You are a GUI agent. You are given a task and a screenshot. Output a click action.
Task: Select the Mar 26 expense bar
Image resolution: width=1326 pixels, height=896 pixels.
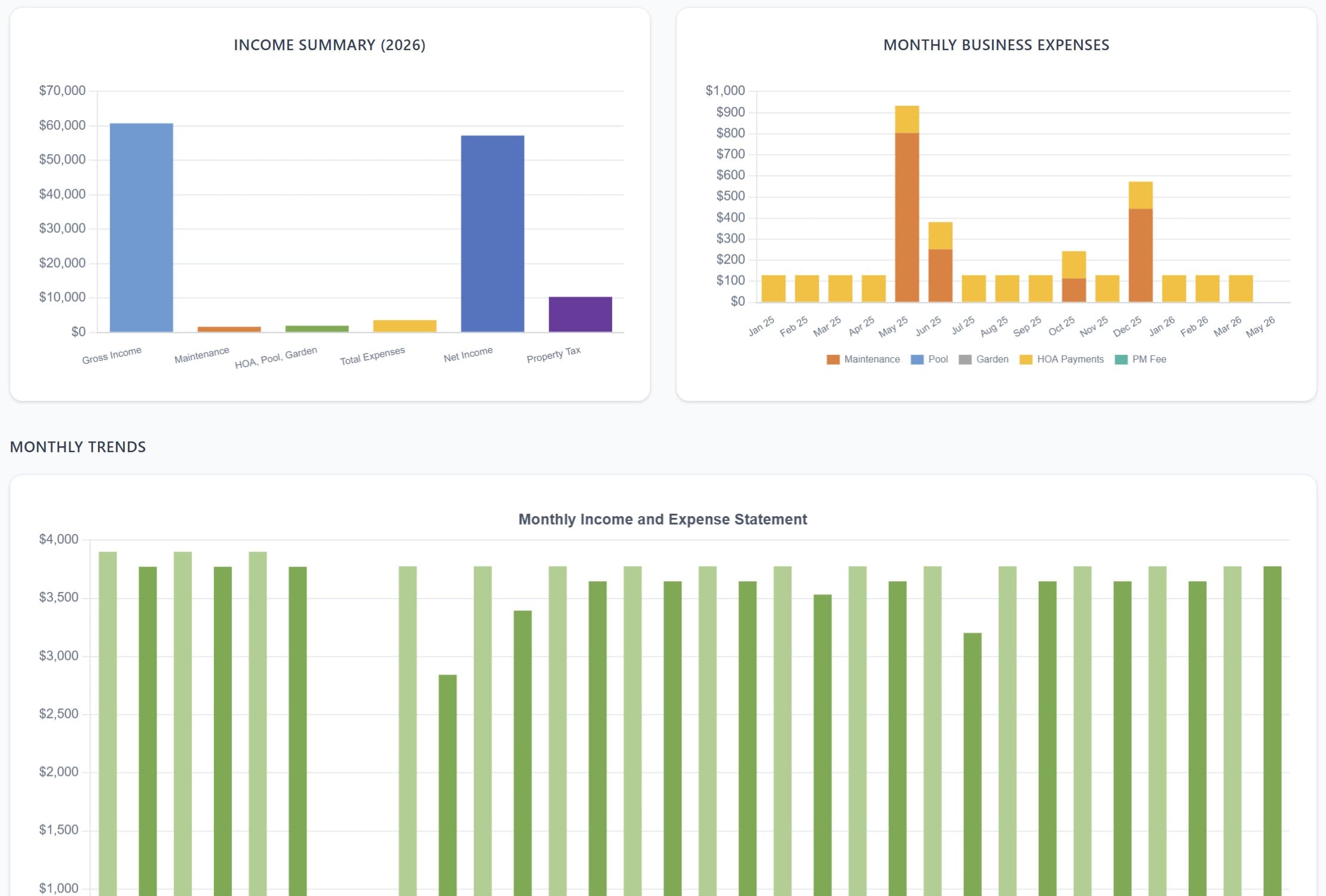(1241, 289)
